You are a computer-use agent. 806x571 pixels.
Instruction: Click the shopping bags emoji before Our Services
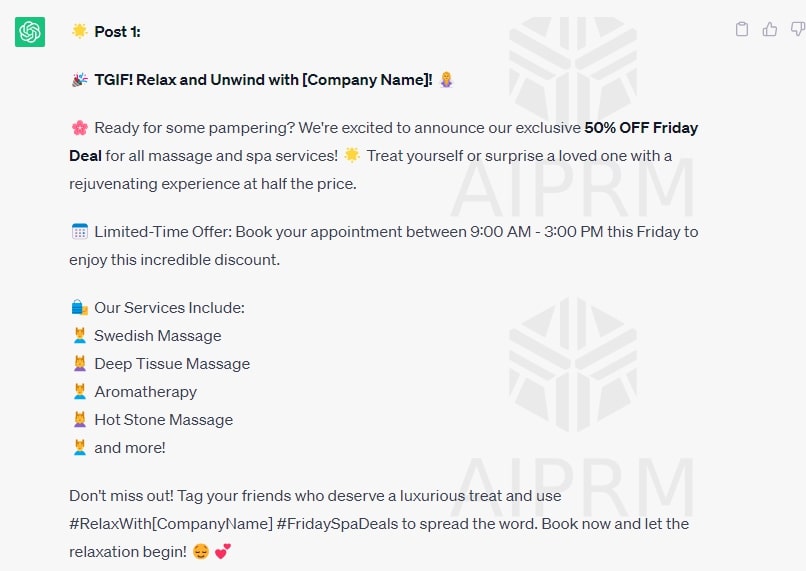pyautogui.click(x=80, y=308)
